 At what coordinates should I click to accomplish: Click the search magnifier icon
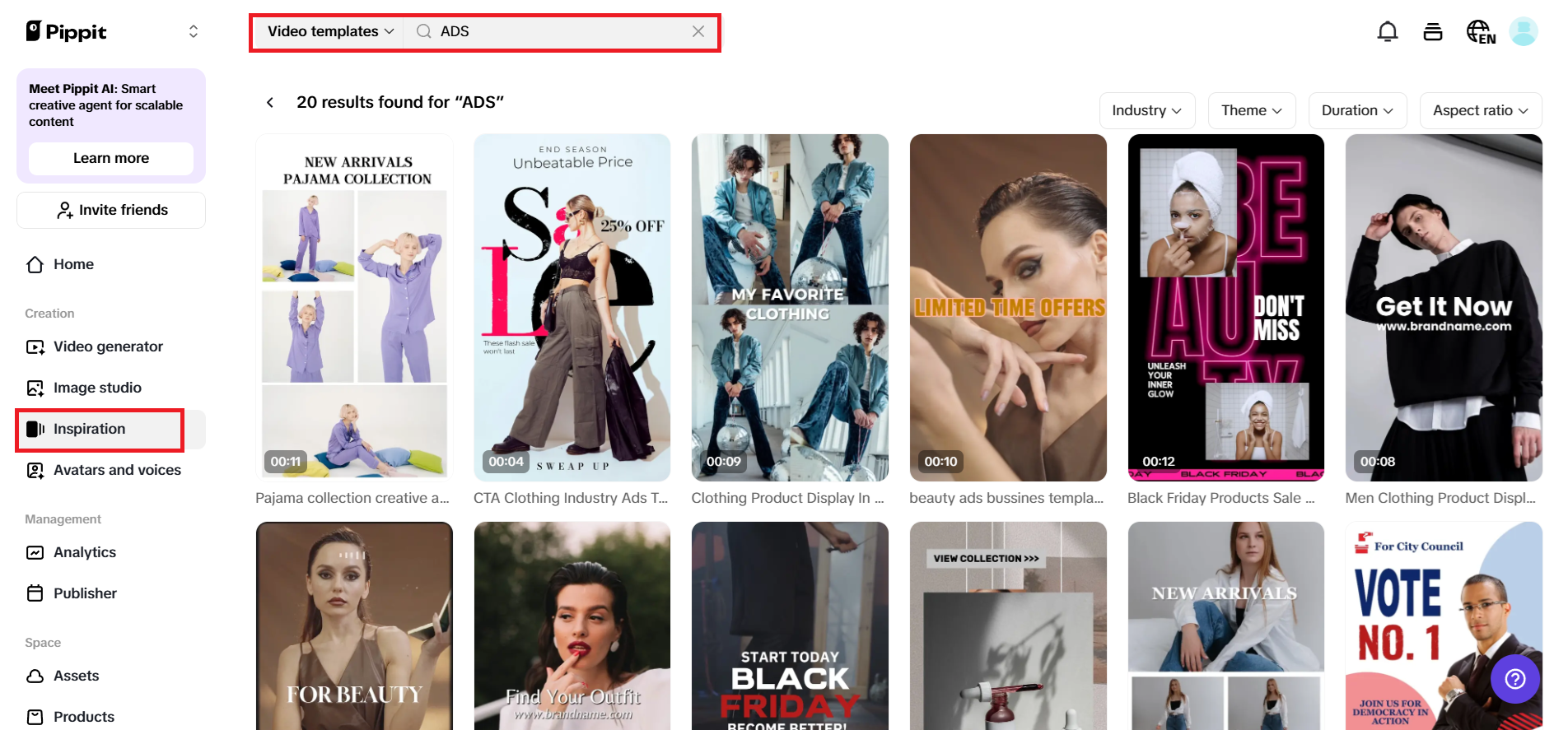pyautogui.click(x=424, y=31)
